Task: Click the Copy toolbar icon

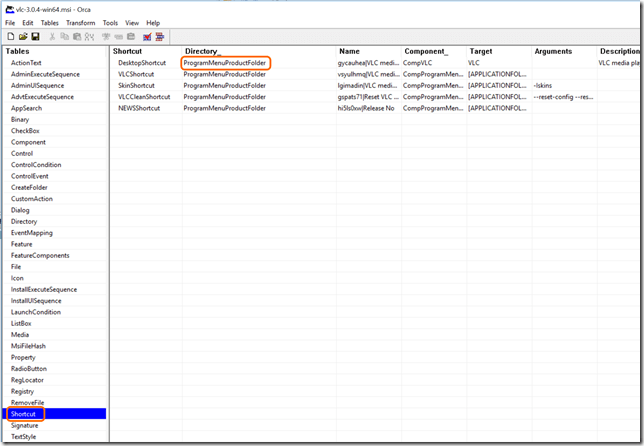Action: [64, 36]
